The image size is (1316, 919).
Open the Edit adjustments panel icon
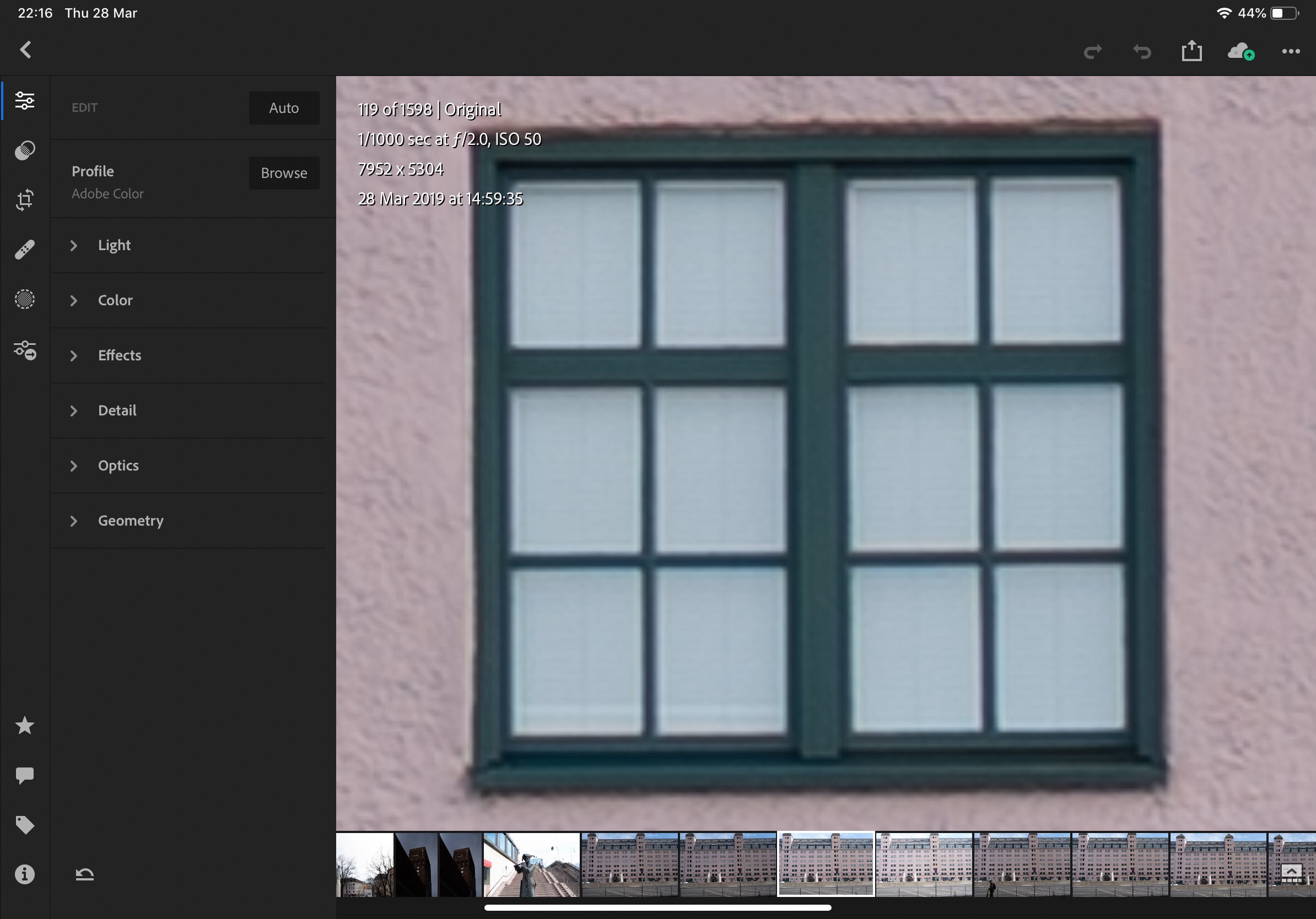point(25,100)
